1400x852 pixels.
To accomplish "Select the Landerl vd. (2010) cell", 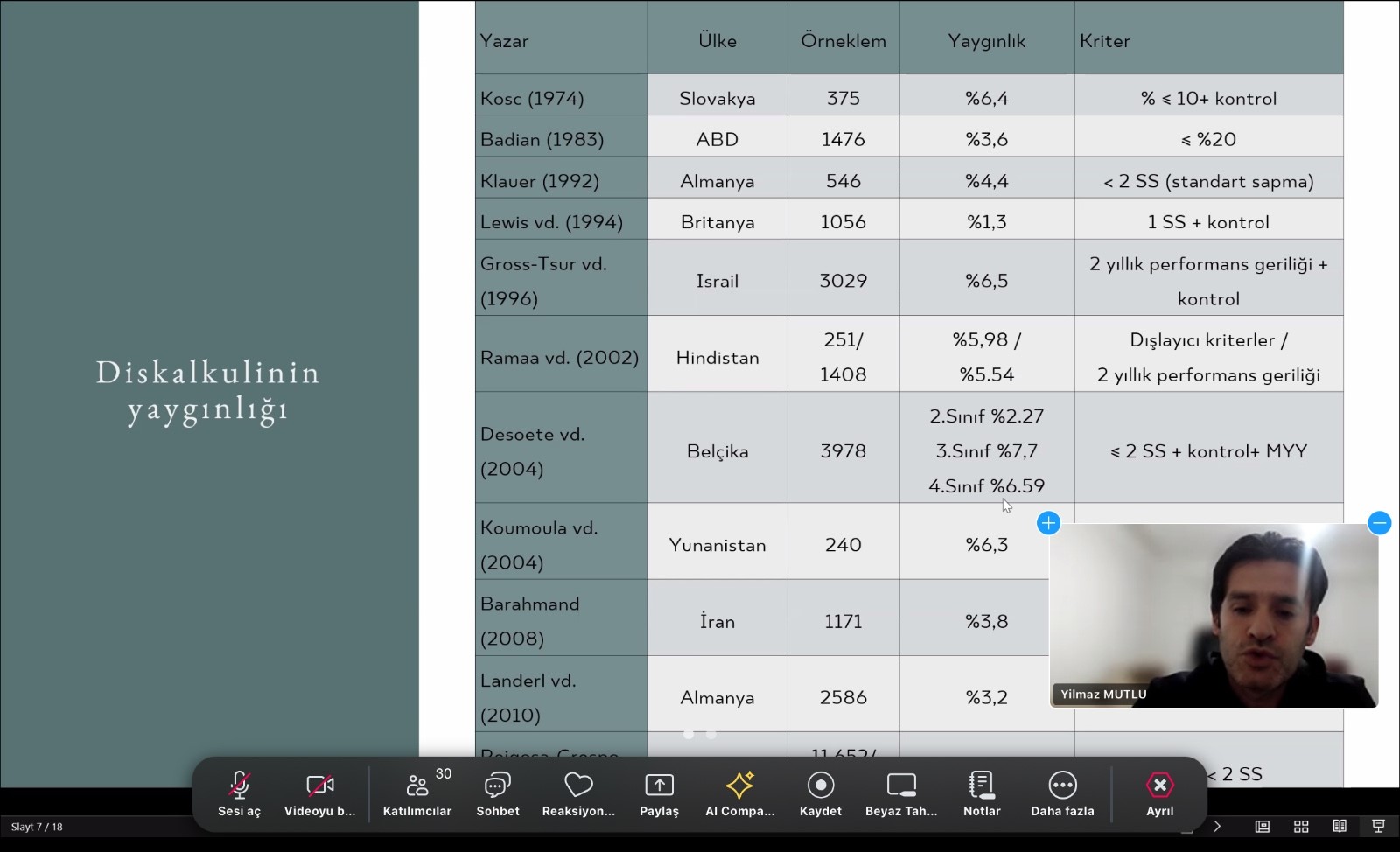I will click(x=561, y=694).
